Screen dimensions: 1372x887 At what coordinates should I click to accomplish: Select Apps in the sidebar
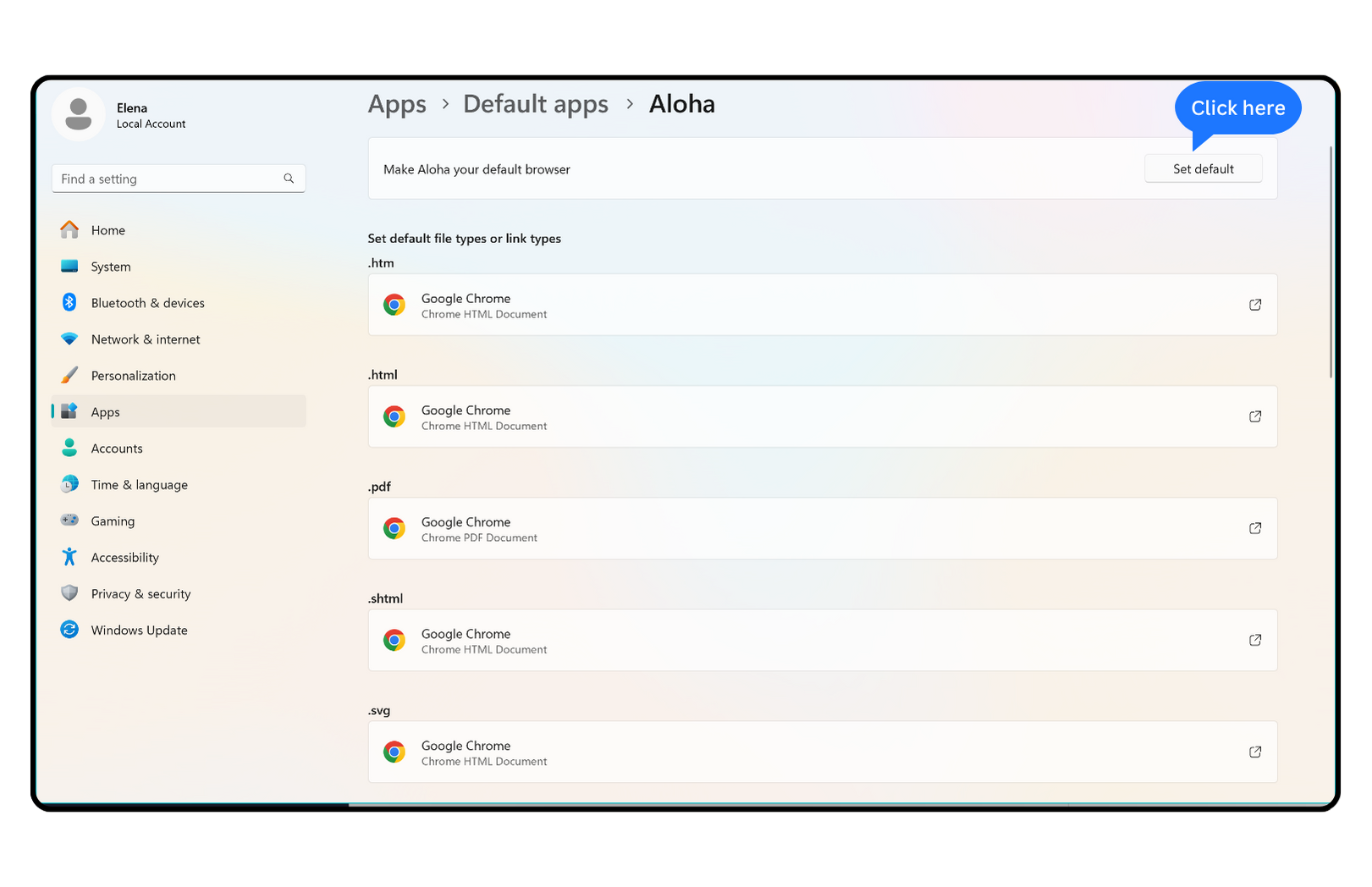tap(179, 412)
